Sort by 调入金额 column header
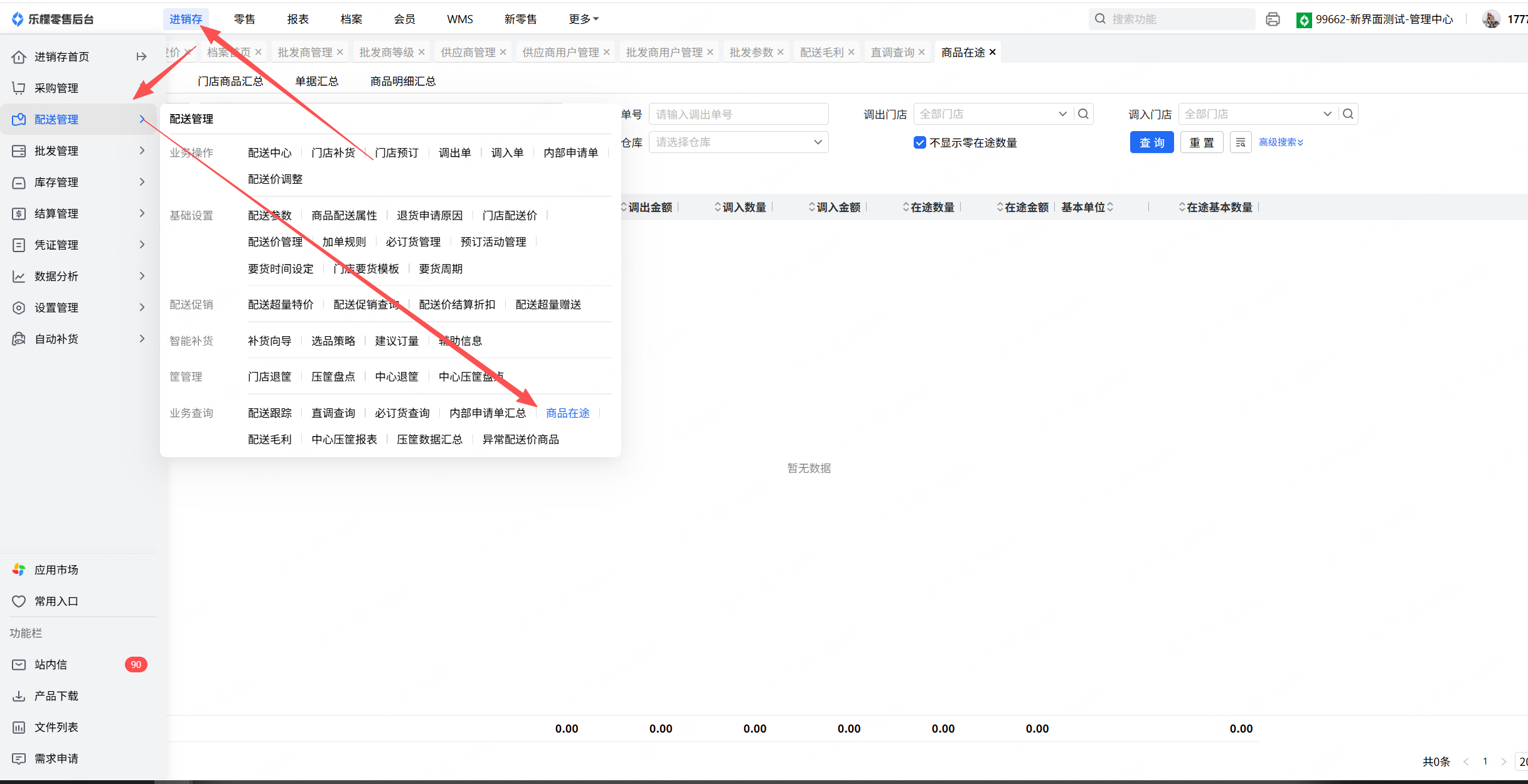The image size is (1528, 784). [x=838, y=208]
